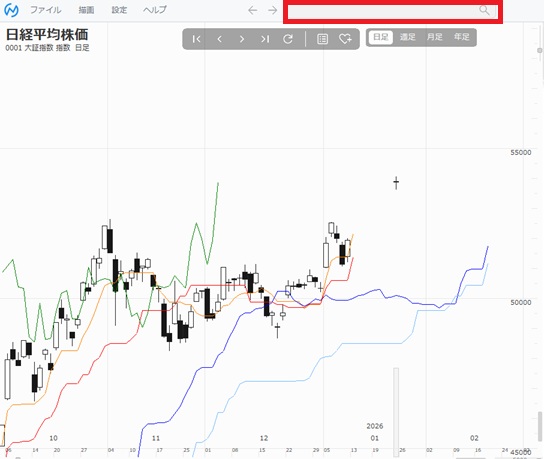Click the app logo icon
This screenshot has width=544, height=459.
[x=11, y=10]
